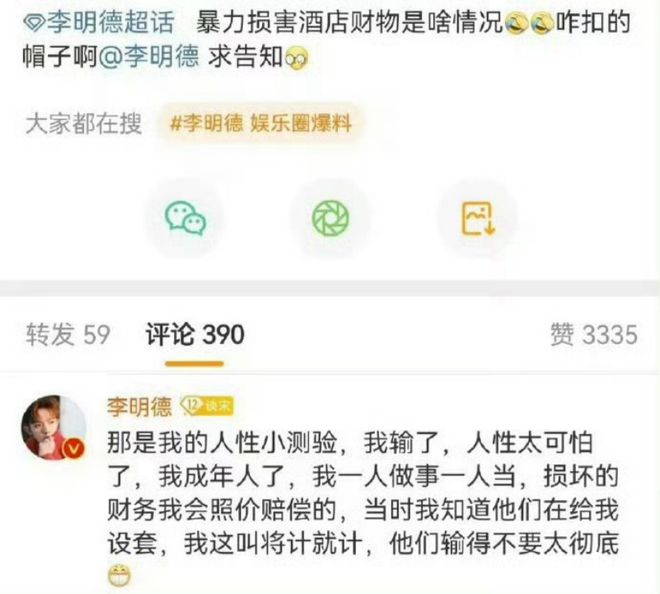Viewport: 660px width, 594px height.
Task: Open the #李明德 娱乐圈爆料 trending tag
Action: (261, 124)
